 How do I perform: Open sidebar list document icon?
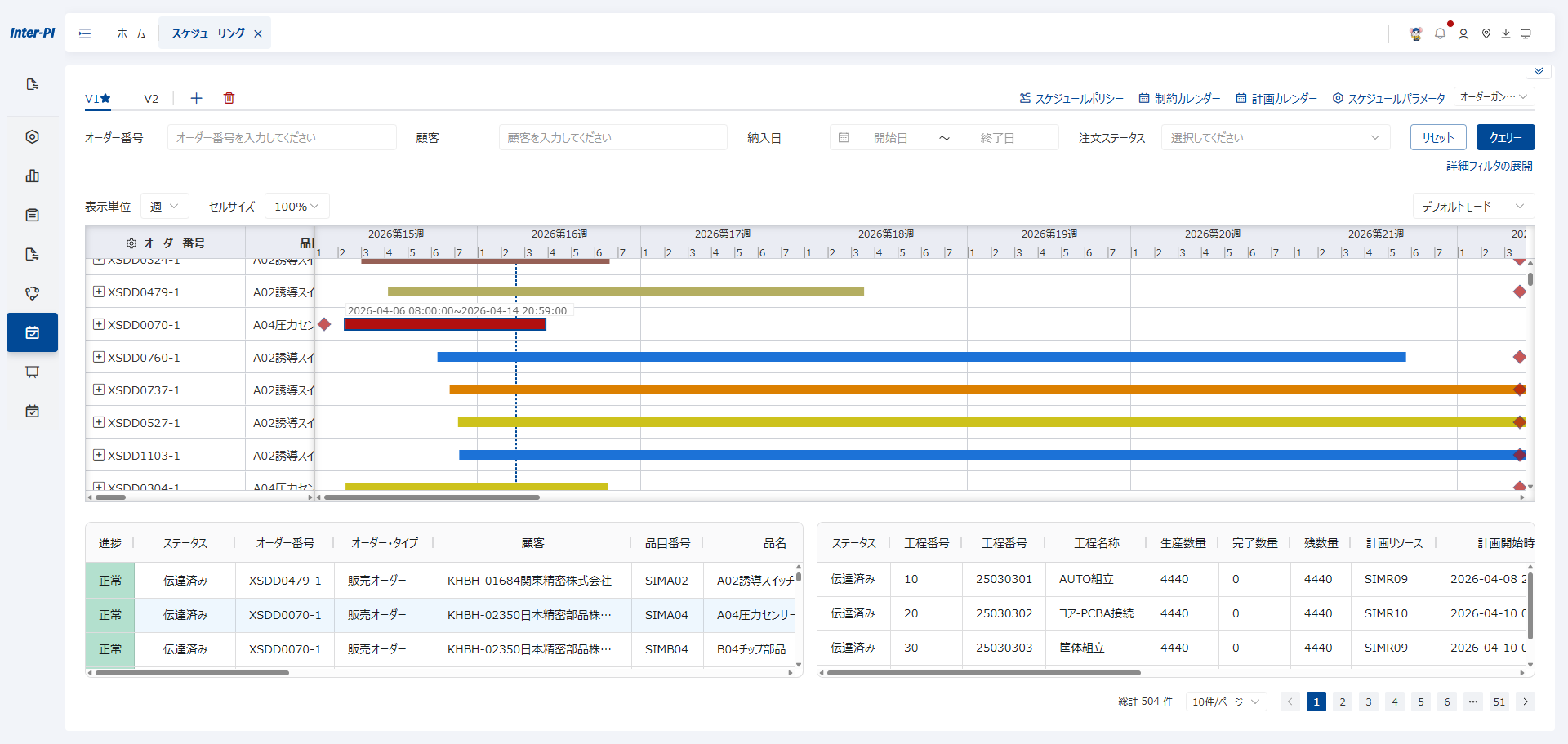click(x=33, y=215)
